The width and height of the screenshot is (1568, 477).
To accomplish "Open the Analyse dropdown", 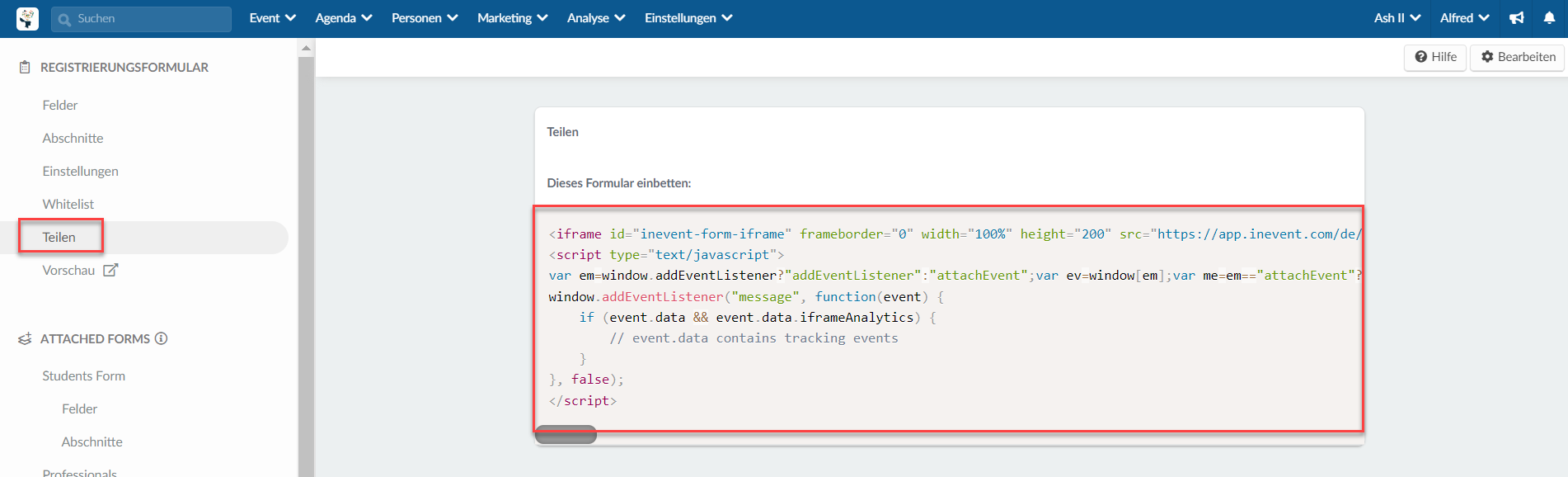I will (596, 18).
